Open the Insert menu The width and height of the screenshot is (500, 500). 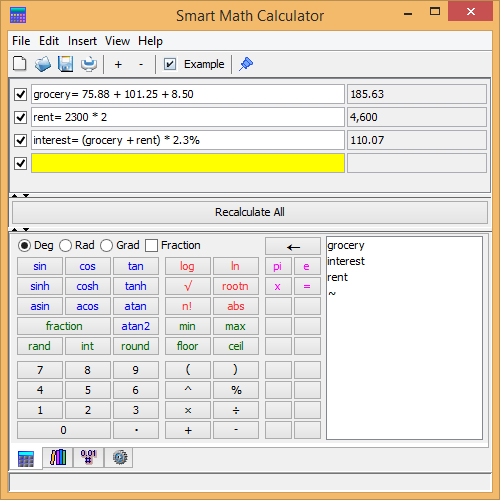(82, 41)
